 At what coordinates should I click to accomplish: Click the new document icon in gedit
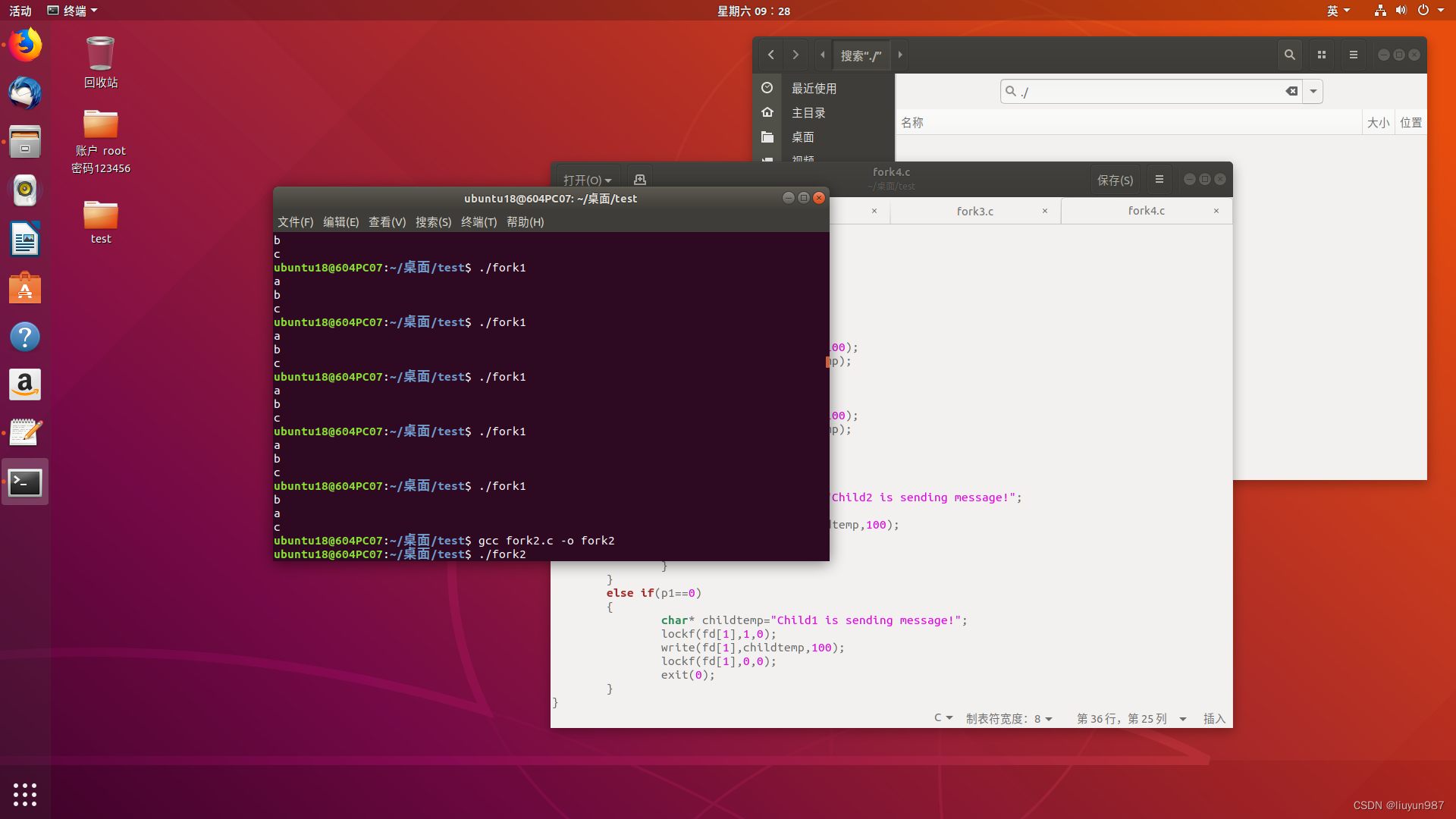pos(639,180)
